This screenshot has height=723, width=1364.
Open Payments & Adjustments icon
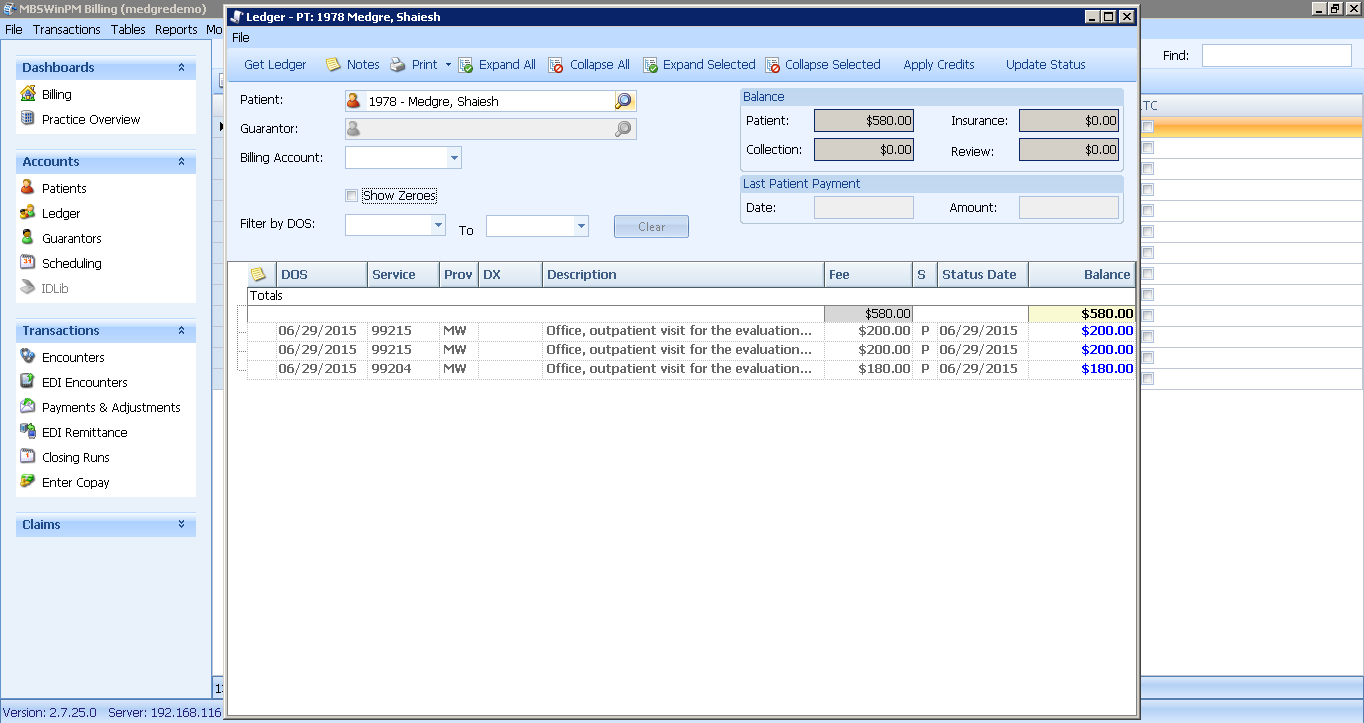28,407
